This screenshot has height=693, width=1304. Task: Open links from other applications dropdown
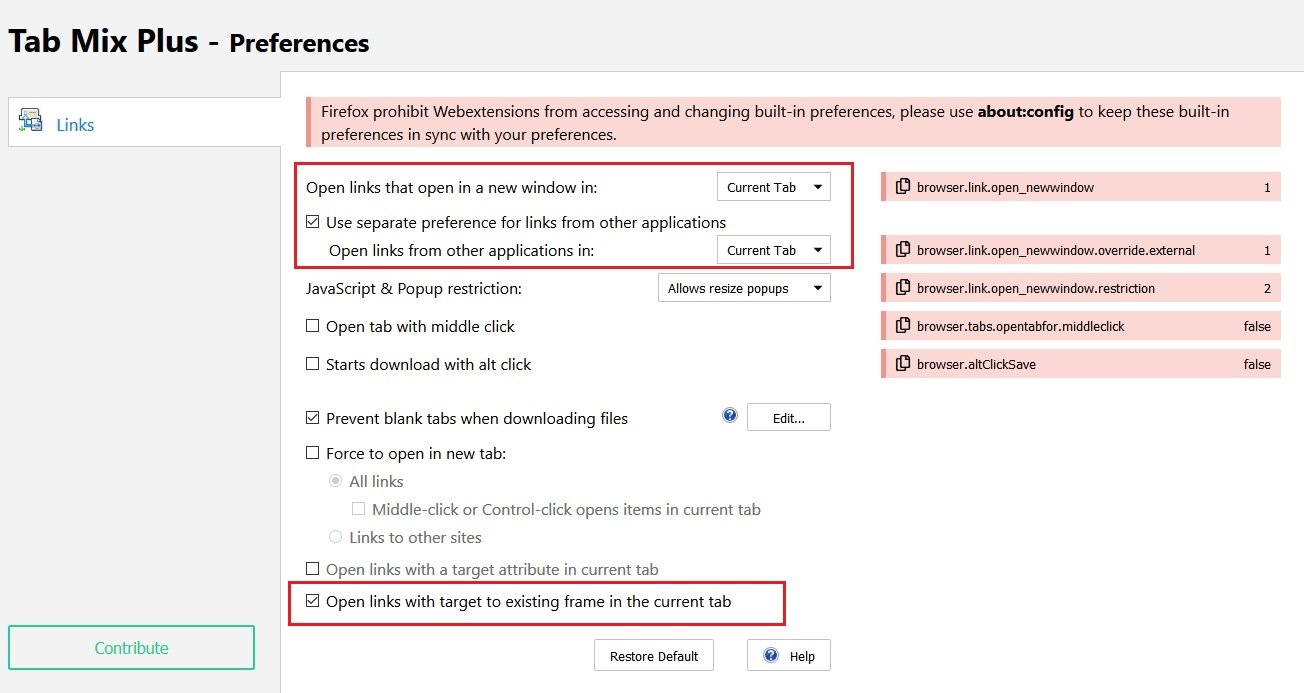(x=773, y=250)
